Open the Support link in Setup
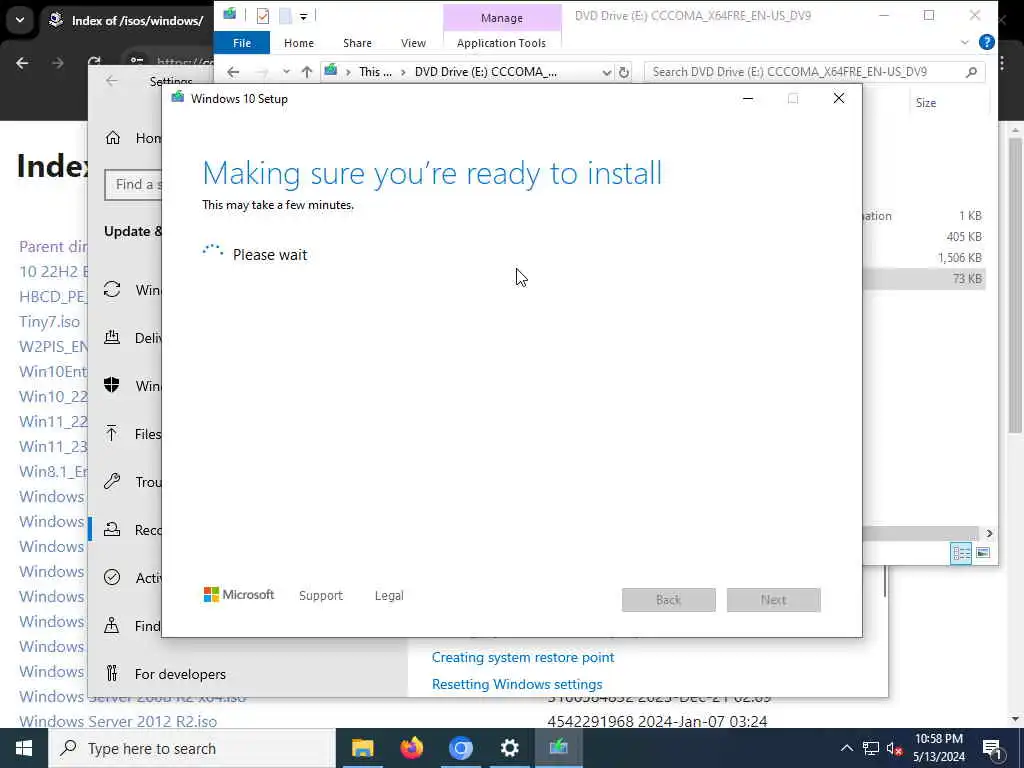The width and height of the screenshot is (1024, 768). [321, 596]
